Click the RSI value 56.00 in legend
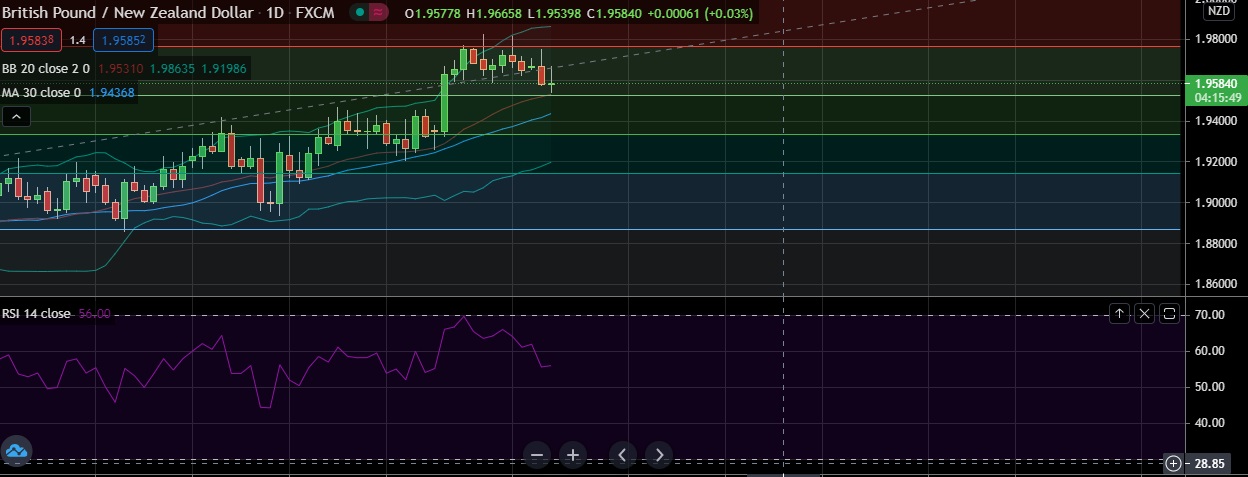1248x477 pixels. coord(94,314)
